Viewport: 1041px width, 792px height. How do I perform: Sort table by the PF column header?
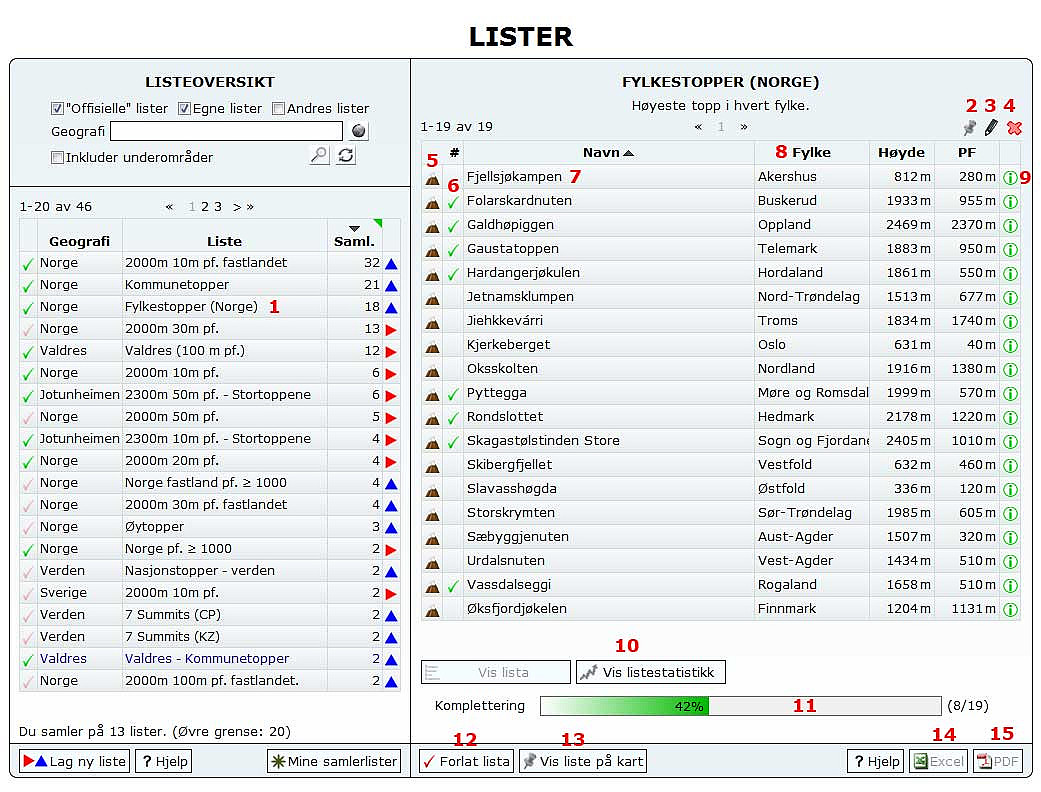click(967, 153)
